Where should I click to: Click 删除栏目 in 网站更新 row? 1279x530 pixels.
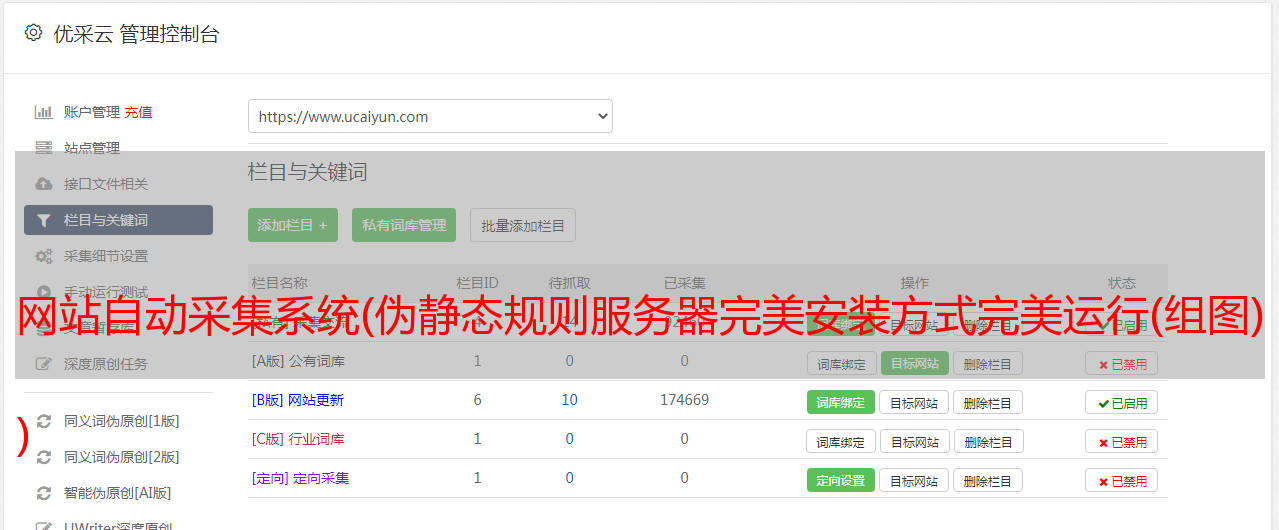coord(987,402)
